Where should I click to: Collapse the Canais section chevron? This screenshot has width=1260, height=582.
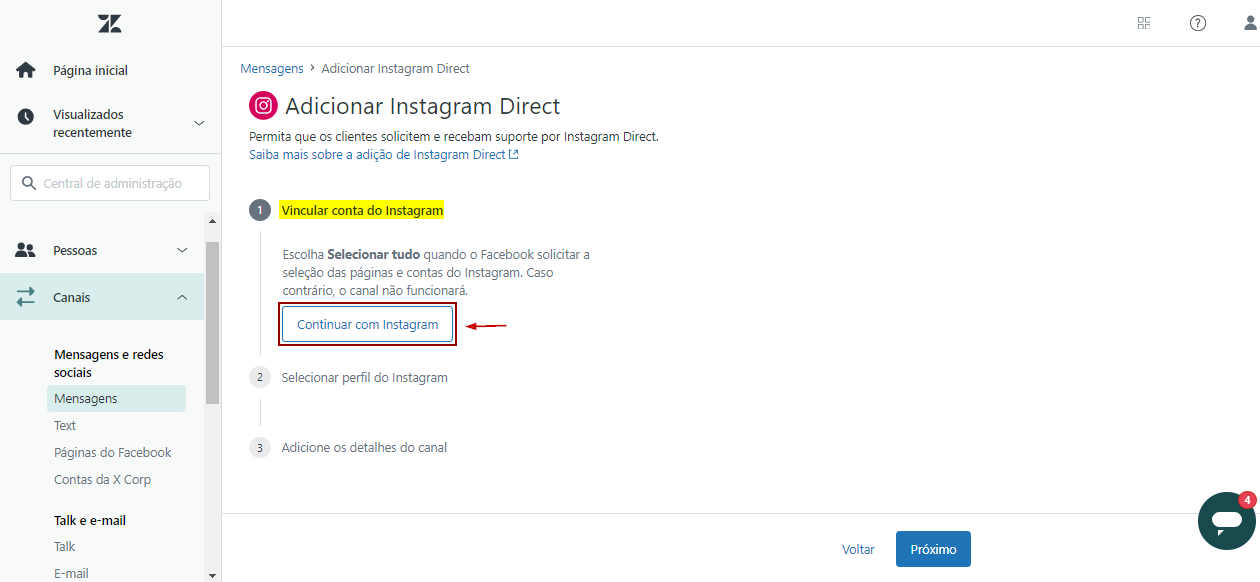pyautogui.click(x=182, y=297)
